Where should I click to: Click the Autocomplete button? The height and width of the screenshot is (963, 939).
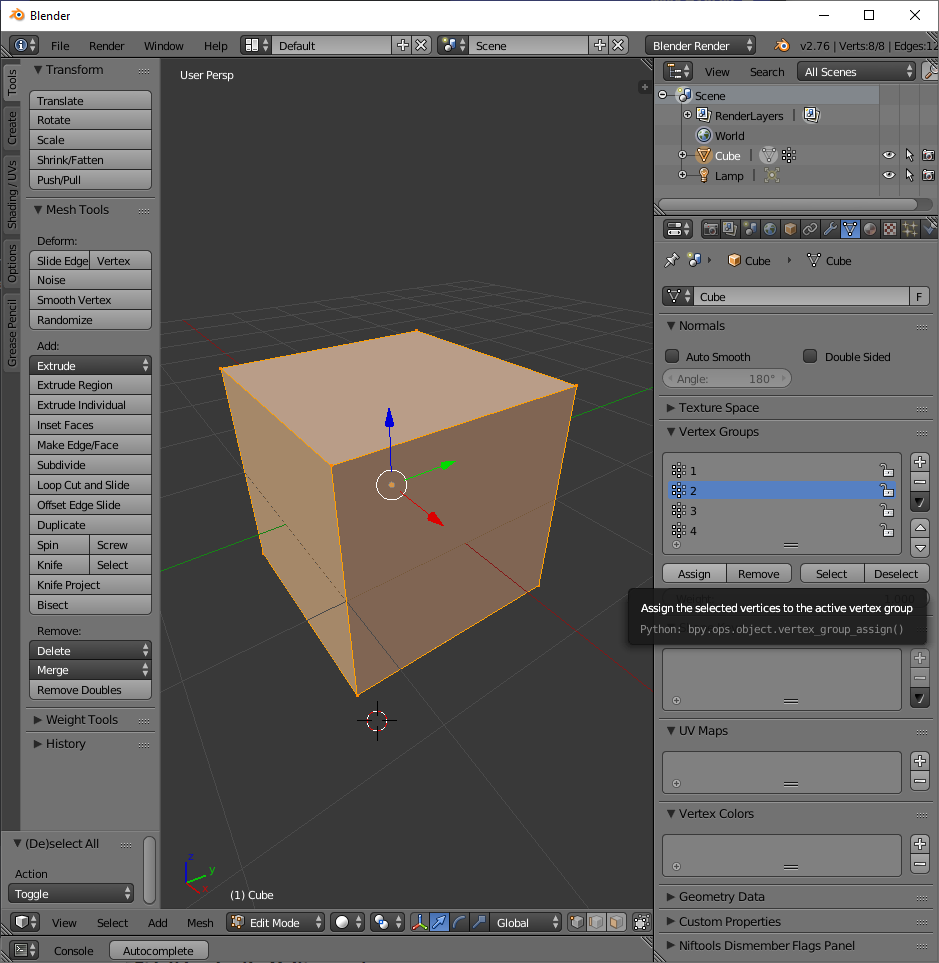point(158,951)
